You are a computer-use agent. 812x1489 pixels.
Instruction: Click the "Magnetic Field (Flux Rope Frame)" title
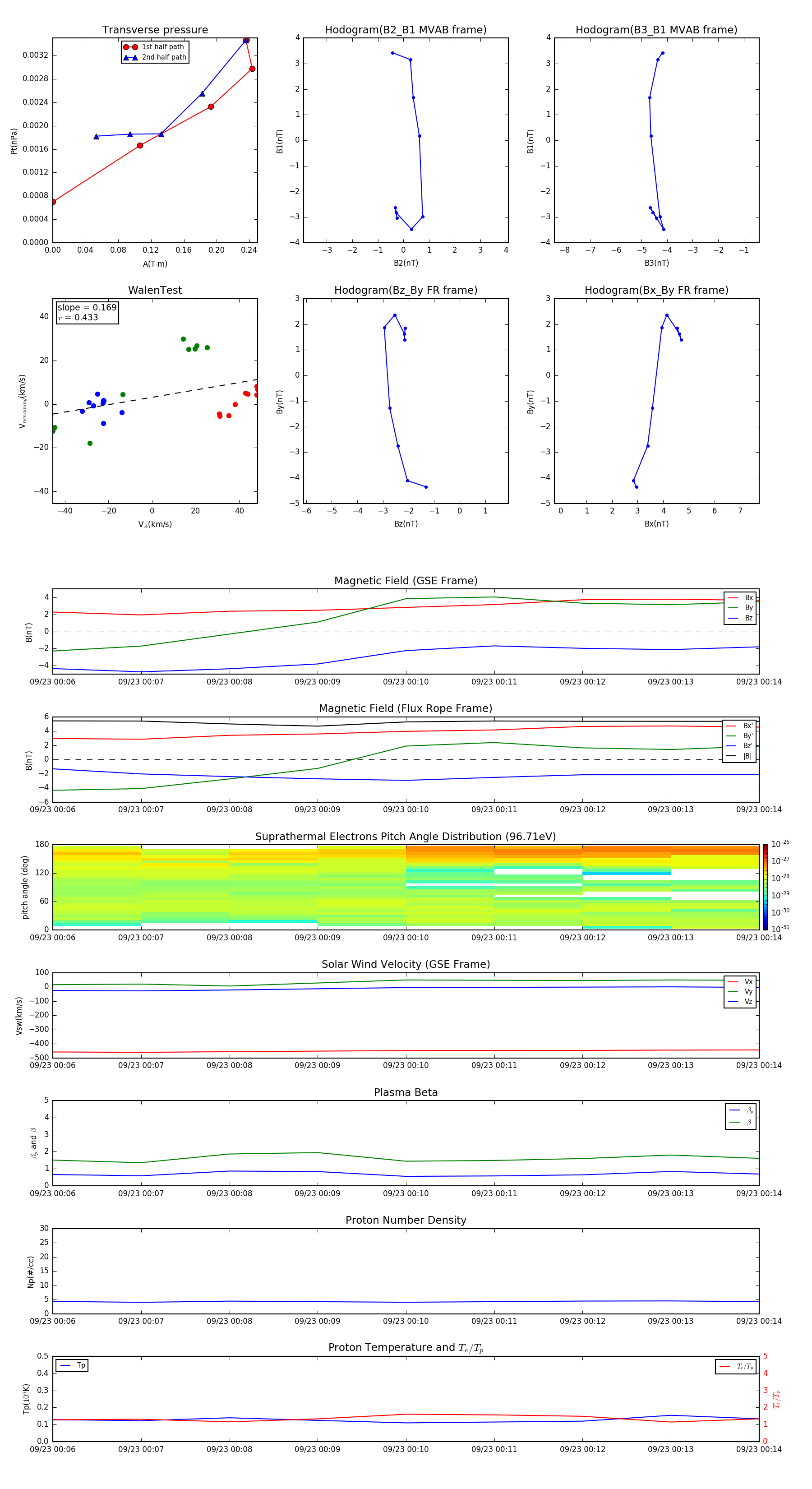point(406,709)
